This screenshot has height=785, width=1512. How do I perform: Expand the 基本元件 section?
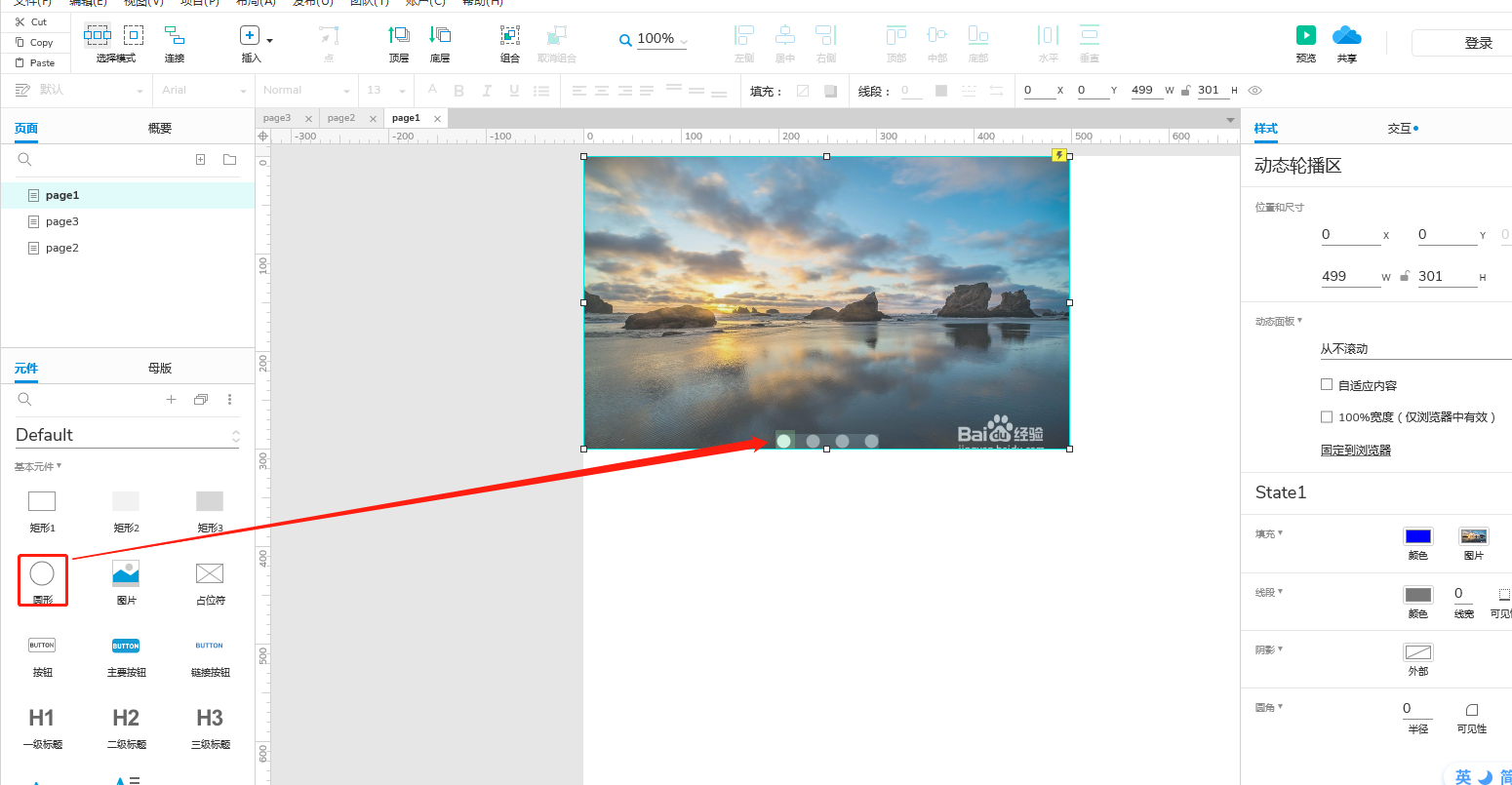tap(38, 466)
